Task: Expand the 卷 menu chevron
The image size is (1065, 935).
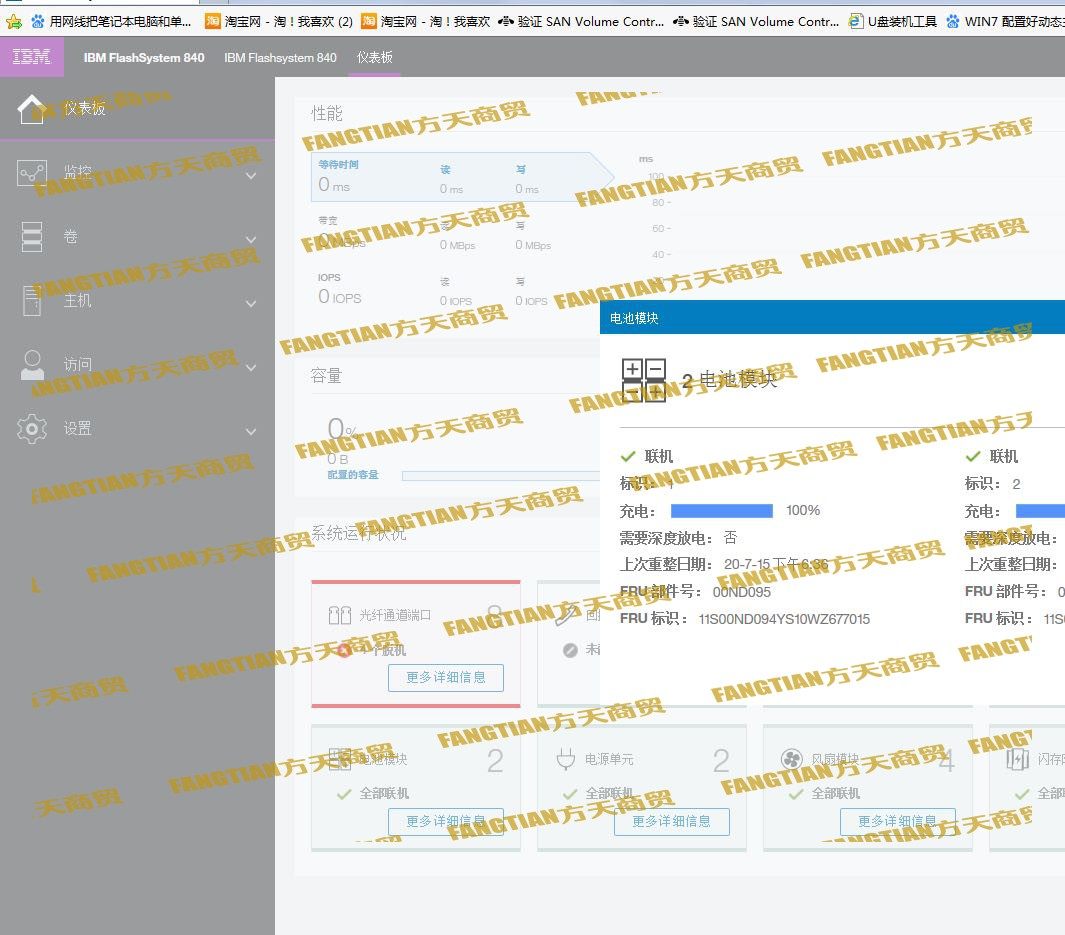Action: pos(251,240)
